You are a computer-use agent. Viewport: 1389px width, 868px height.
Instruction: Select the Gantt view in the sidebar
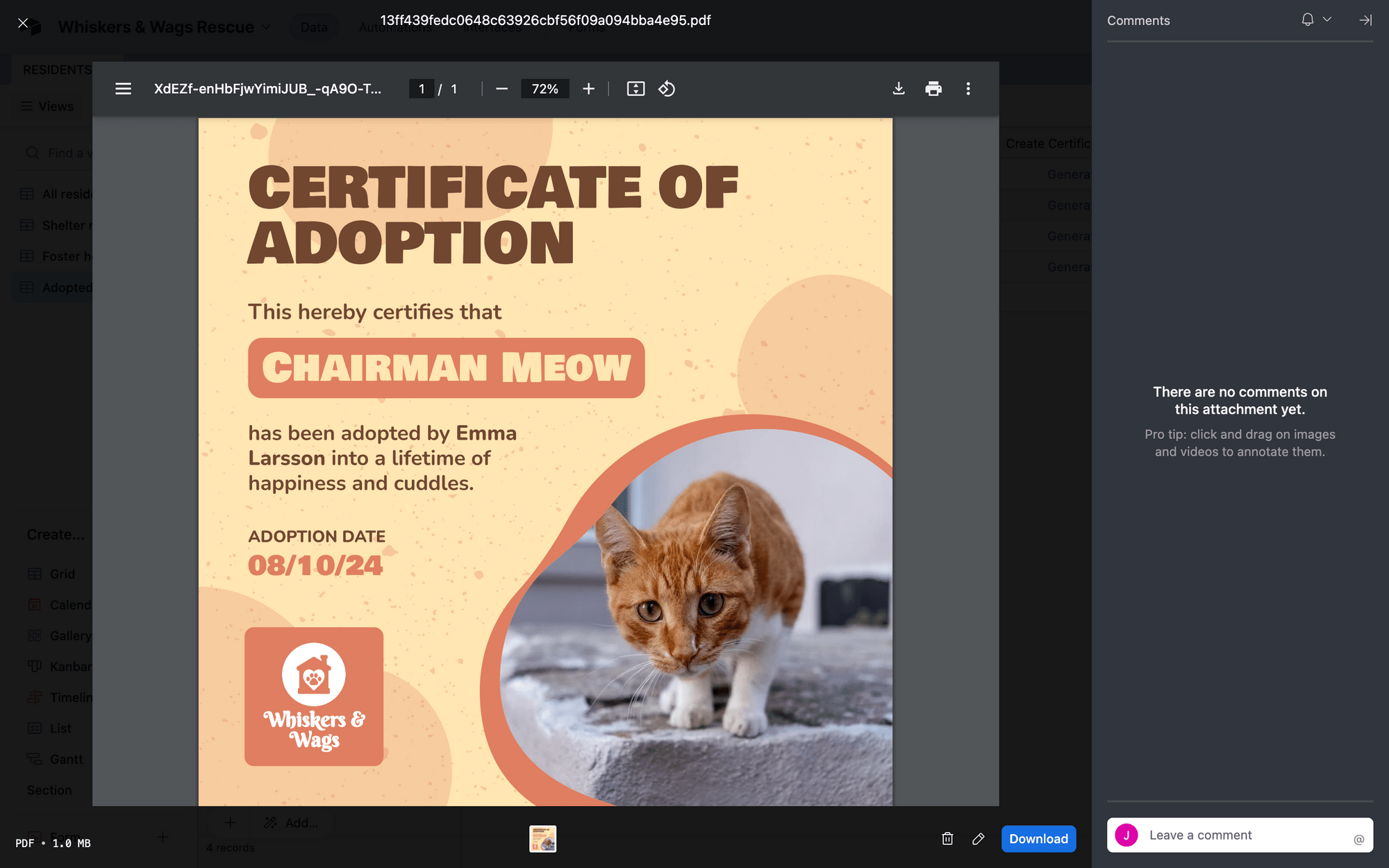65,758
